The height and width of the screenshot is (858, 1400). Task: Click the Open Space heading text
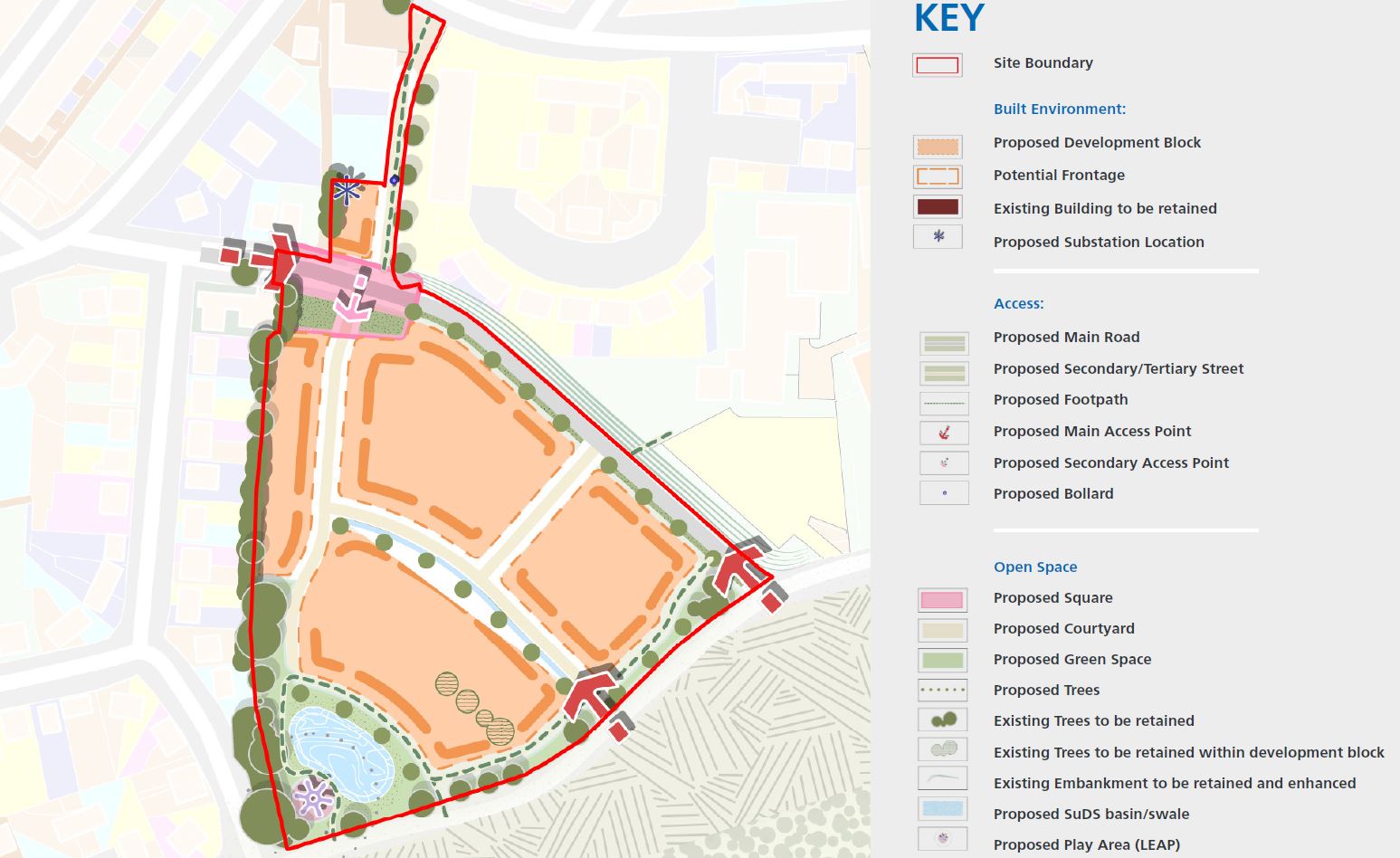click(1035, 567)
